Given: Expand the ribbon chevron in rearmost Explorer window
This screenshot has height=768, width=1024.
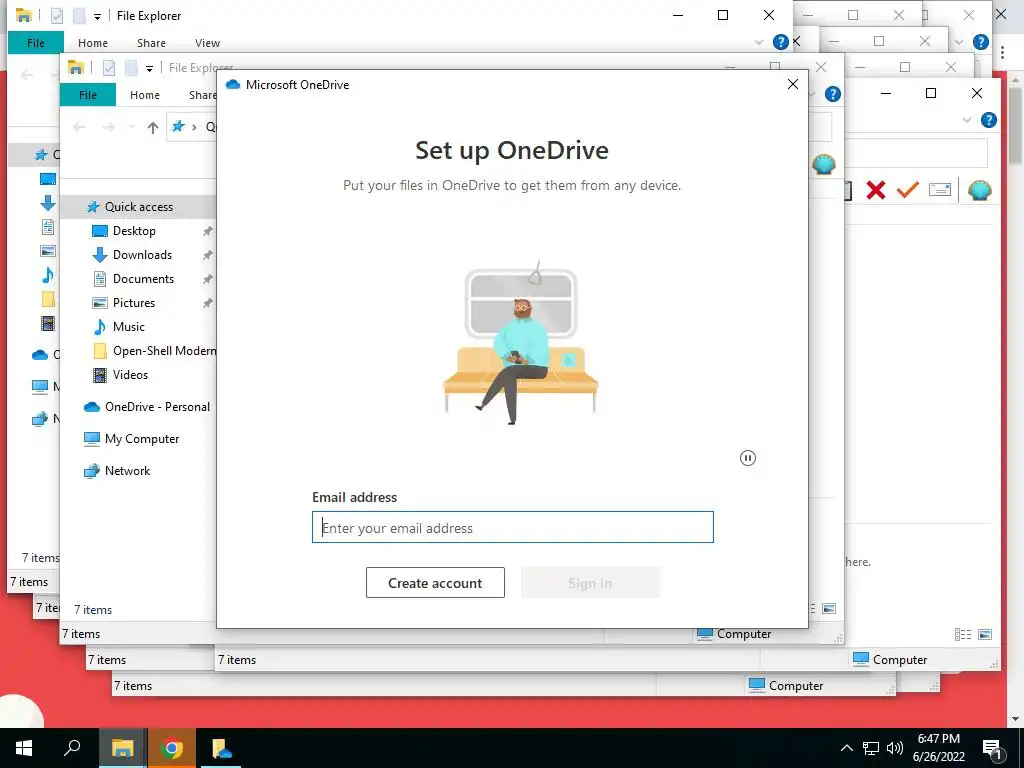Looking at the screenshot, I should click(x=759, y=42).
